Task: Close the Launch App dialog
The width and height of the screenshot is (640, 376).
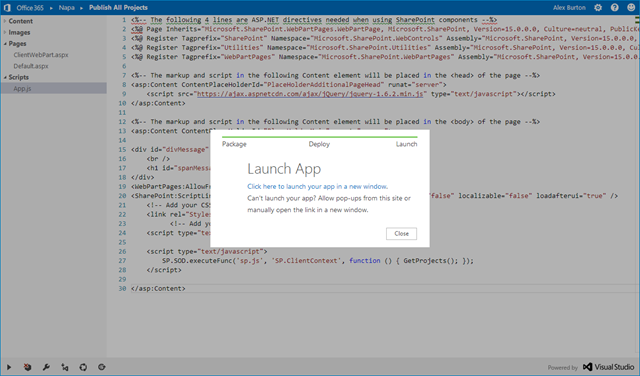Action: [x=401, y=234]
